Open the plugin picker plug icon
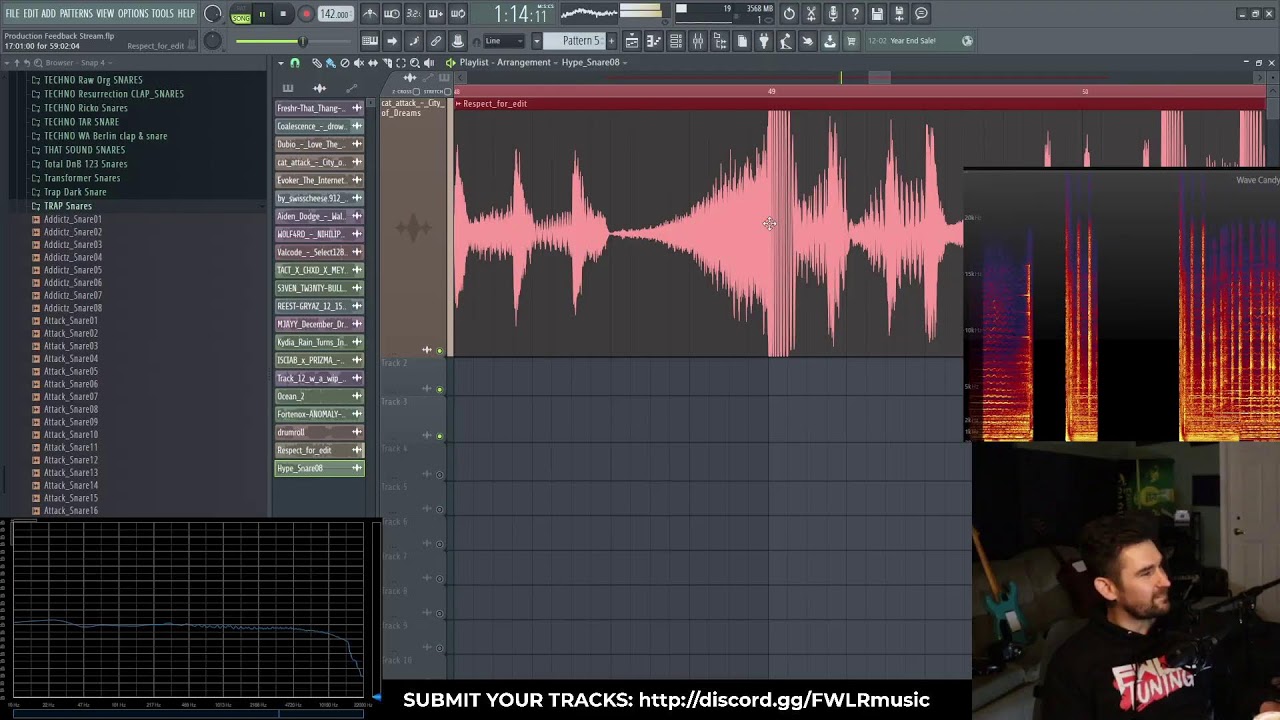 pos(764,41)
